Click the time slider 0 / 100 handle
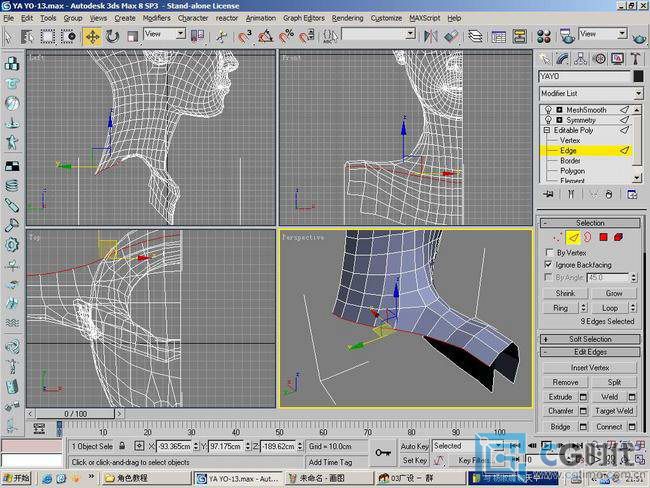 (x=75, y=414)
